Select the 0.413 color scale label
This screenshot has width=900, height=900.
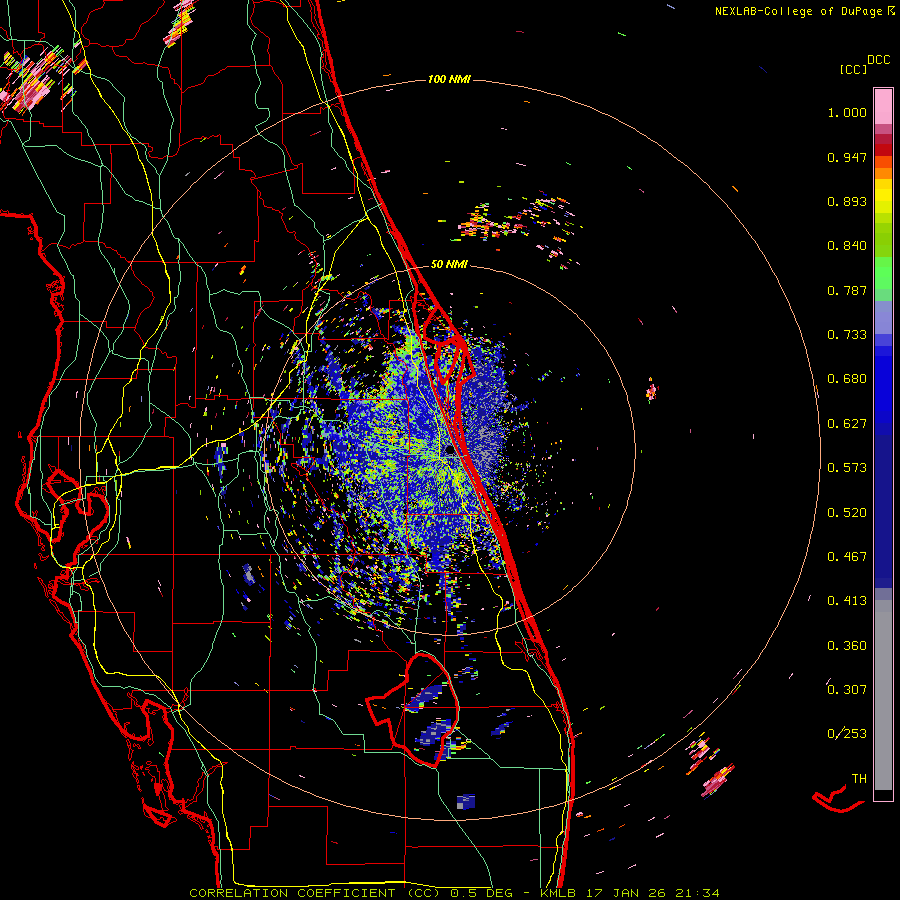pos(847,601)
